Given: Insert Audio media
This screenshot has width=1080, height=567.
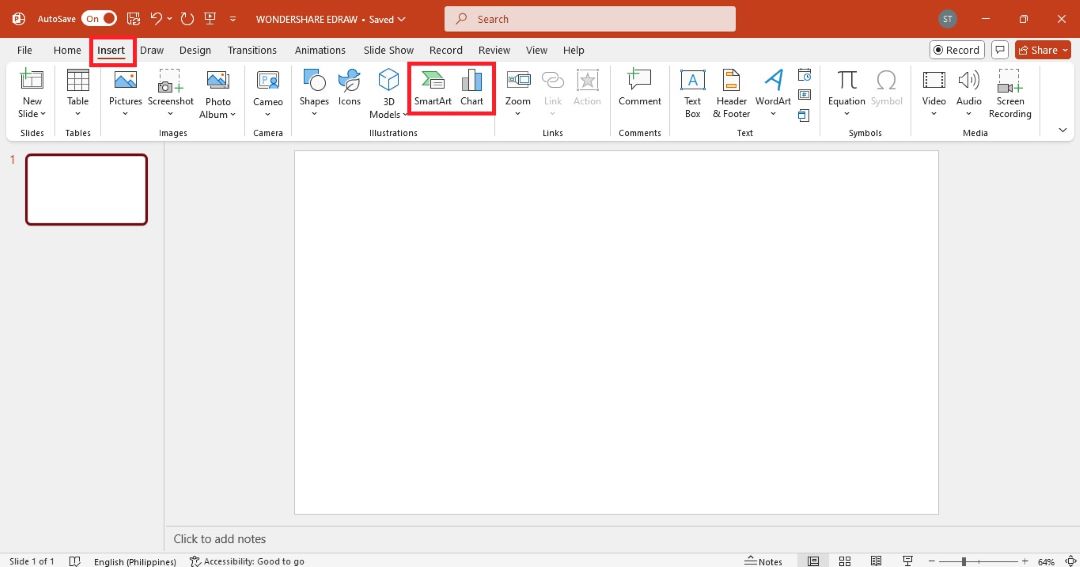Looking at the screenshot, I should (x=968, y=94).
